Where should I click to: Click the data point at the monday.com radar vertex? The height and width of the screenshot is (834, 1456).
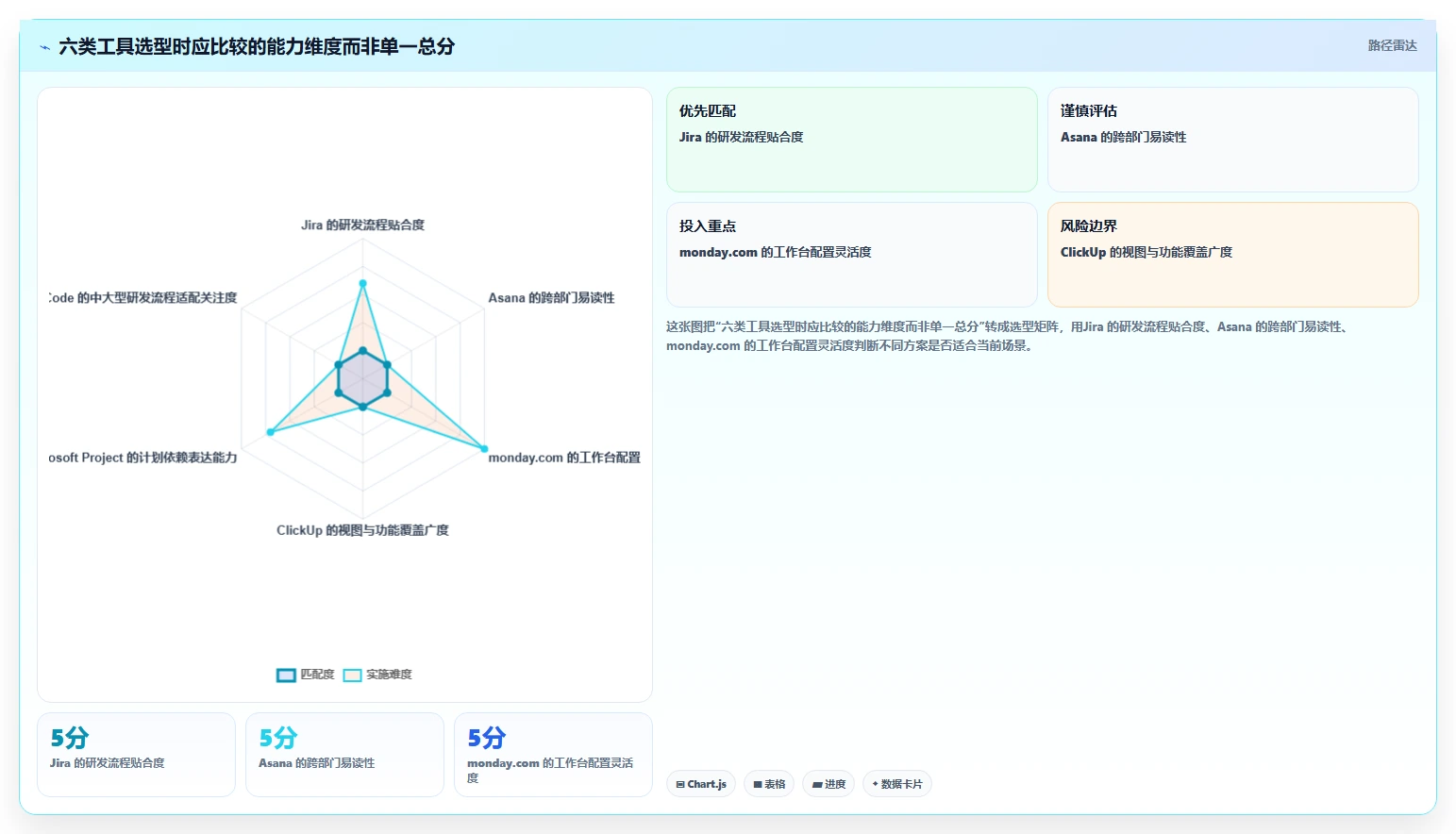click(484, 448)
